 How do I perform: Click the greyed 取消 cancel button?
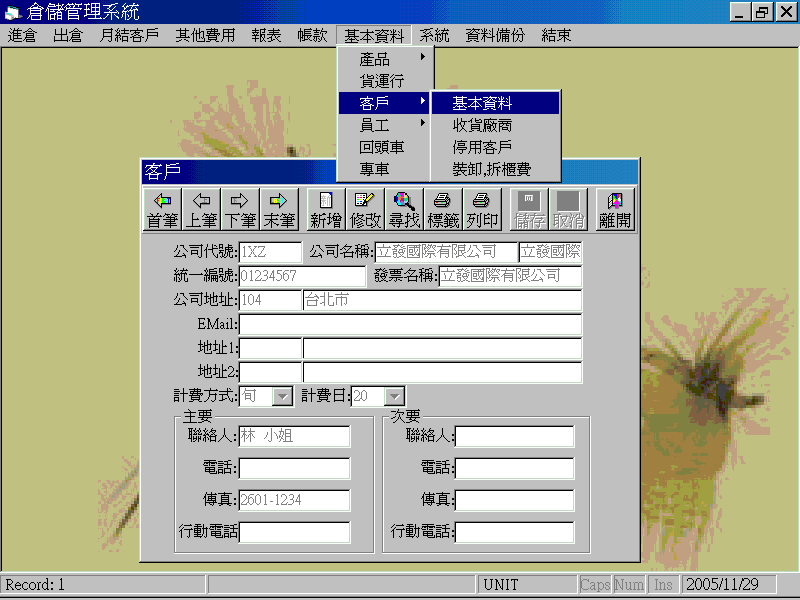pos(568,210)
